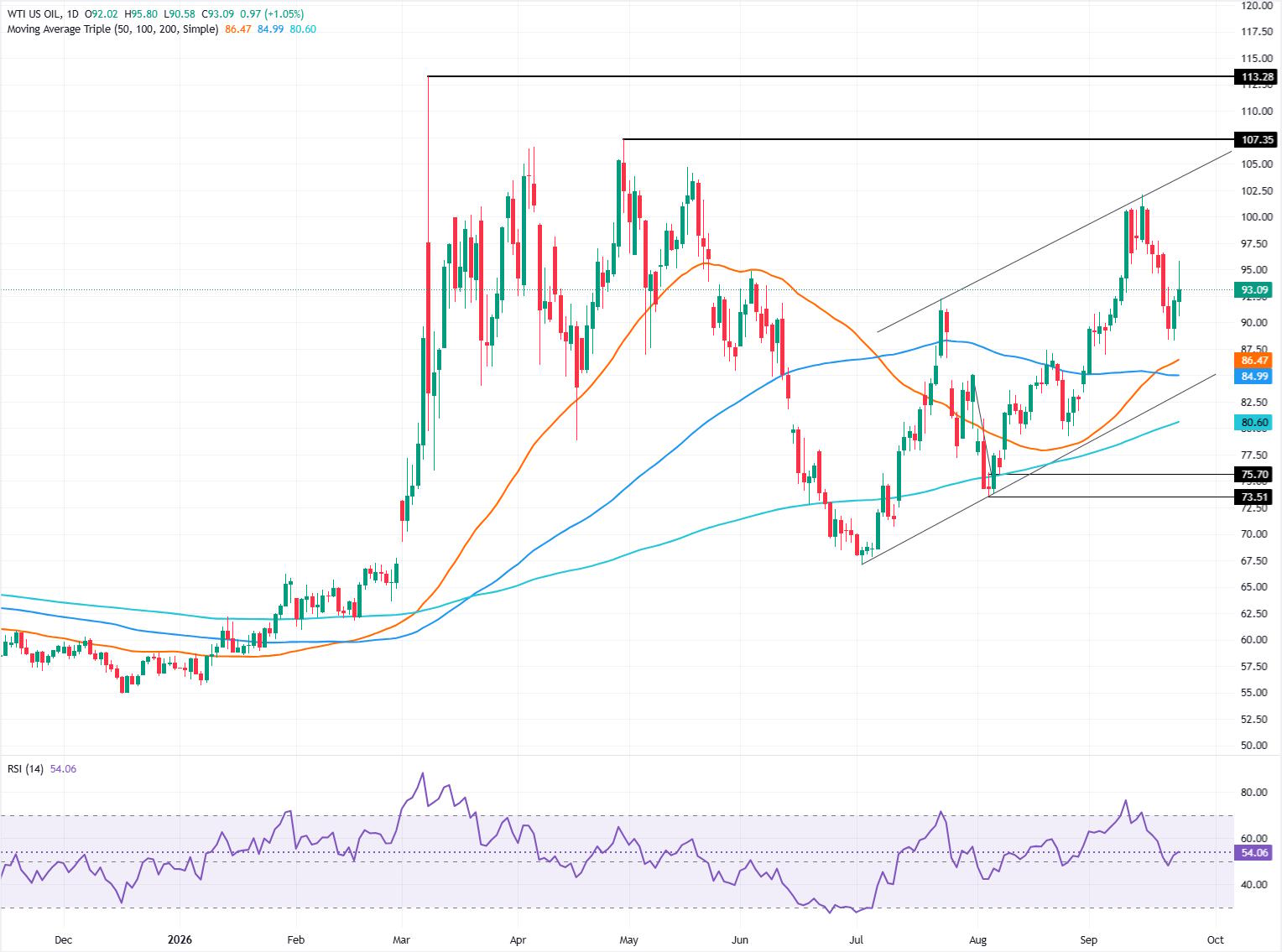Viewport: 1282px width, 952px height.
Task: Click the low value L90.58
Action: (179, 14)
